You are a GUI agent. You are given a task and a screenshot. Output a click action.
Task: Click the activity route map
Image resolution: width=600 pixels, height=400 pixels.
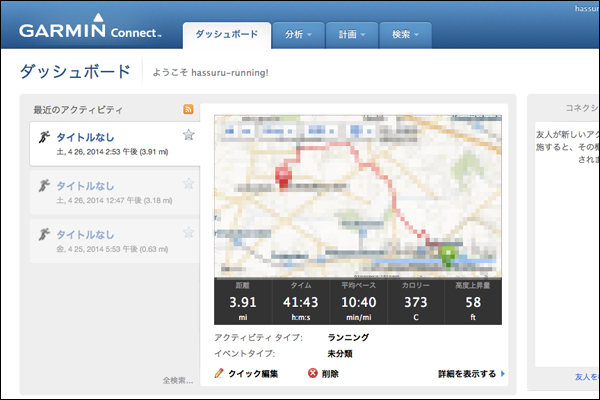coord(358,196)
